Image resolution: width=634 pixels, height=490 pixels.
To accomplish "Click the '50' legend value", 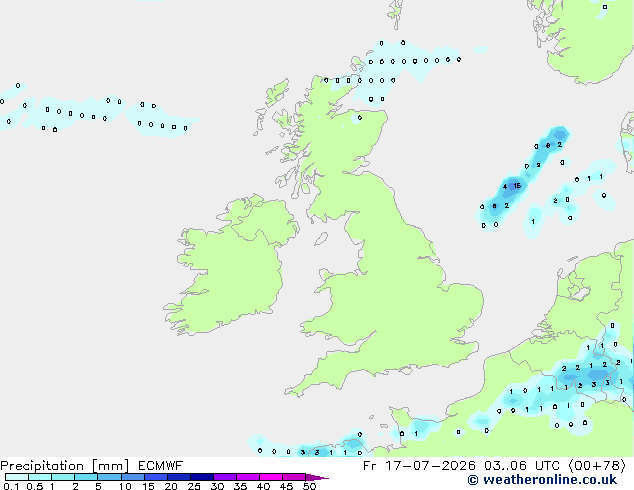I will [309, 486].
